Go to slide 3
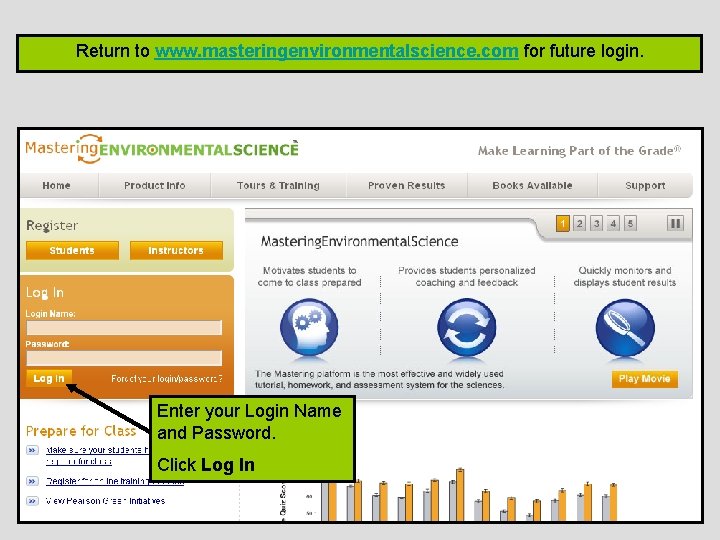This screenshot has height=540, width=720. [x=596, y=224]
